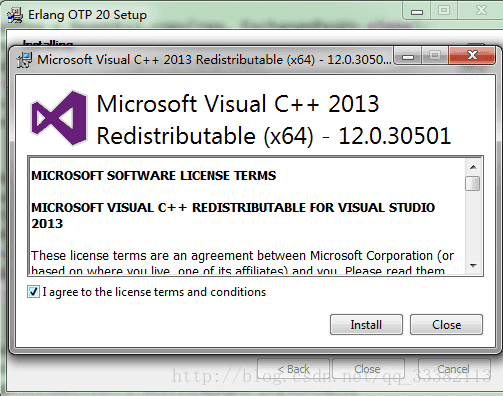Click the license text's scroll down arrow
The width and height of the screenshot is (503, 396).
point(473,266)
